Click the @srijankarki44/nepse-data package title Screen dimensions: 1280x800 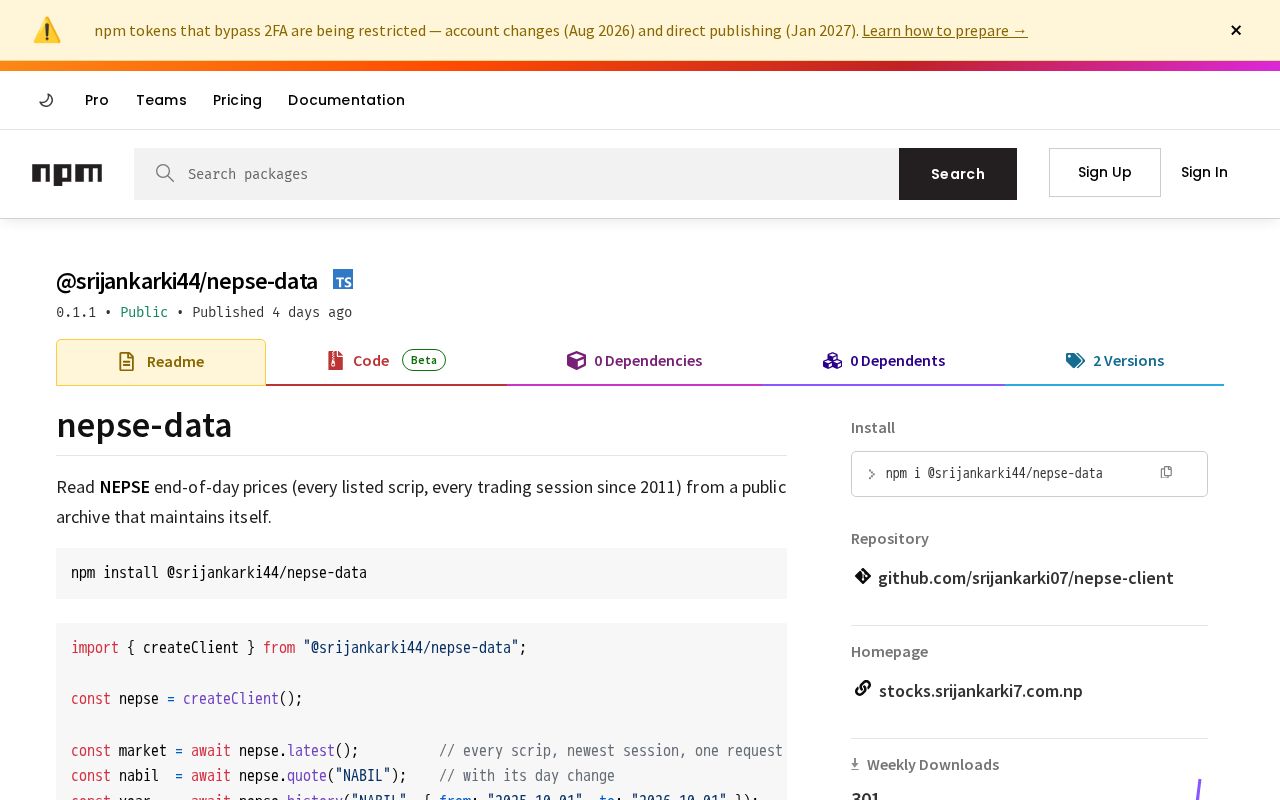[187, 282]
